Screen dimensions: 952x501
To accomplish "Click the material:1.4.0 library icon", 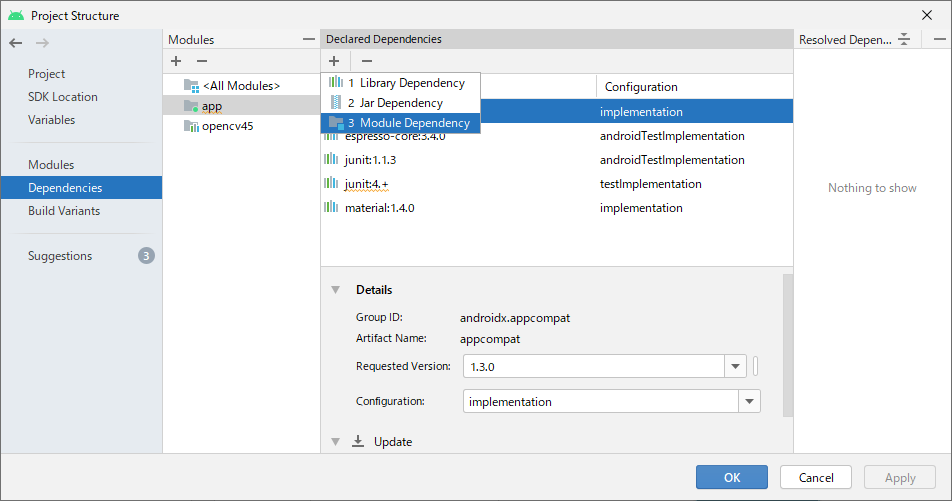I will point(331,207).
